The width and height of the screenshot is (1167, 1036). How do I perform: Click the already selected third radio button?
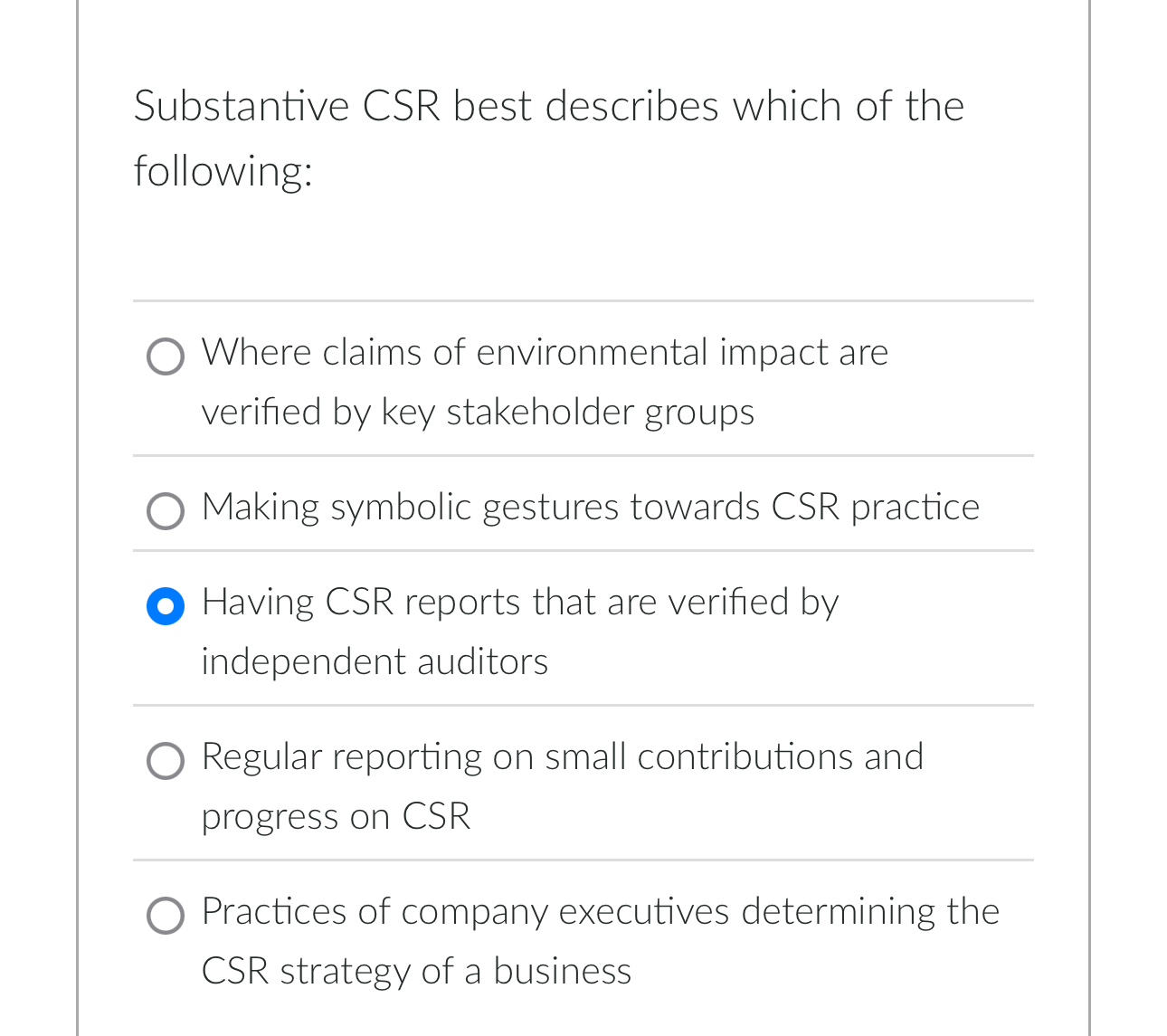click(166, 606)
